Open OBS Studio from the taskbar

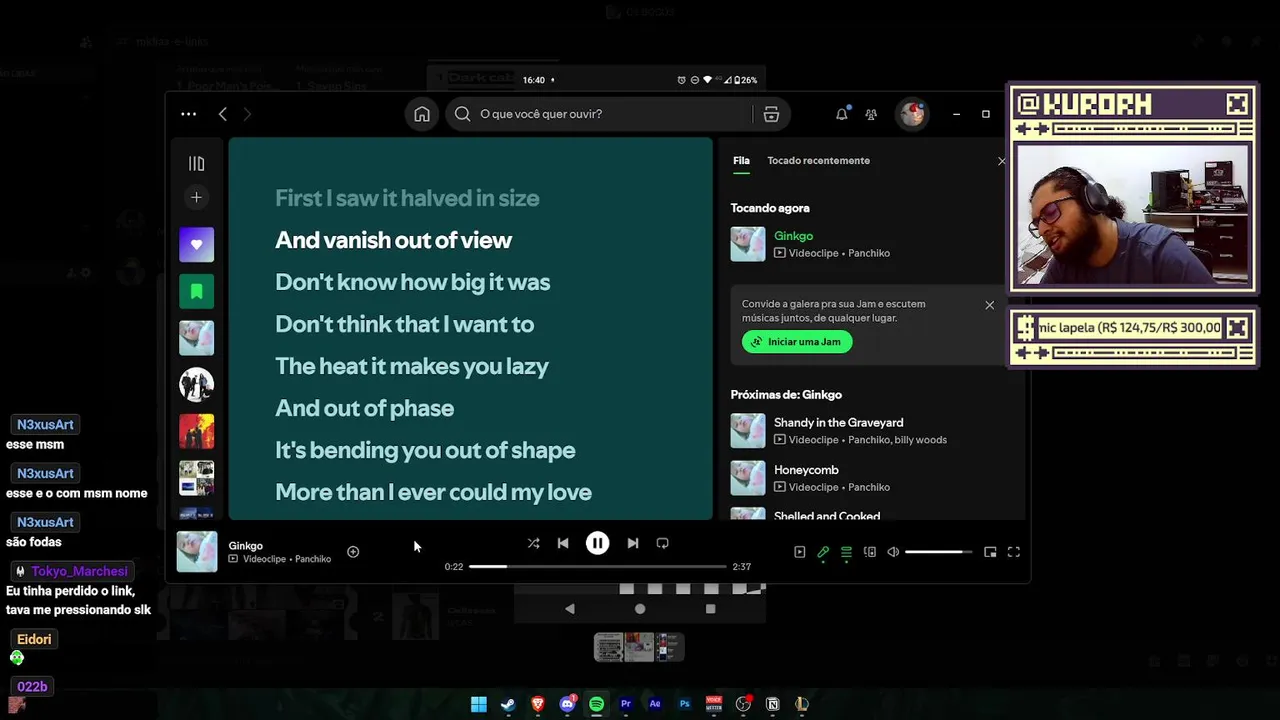tap(743, 704)
